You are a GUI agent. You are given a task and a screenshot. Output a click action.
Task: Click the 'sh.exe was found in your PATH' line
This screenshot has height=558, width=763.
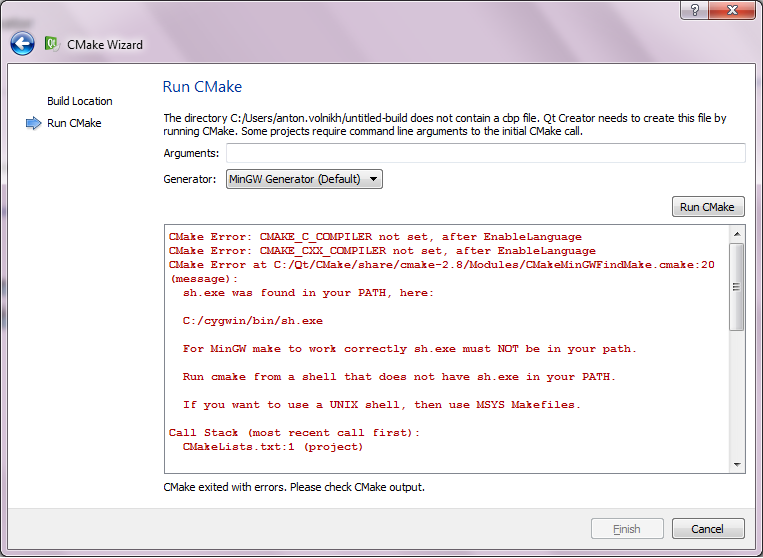[308, 293]
